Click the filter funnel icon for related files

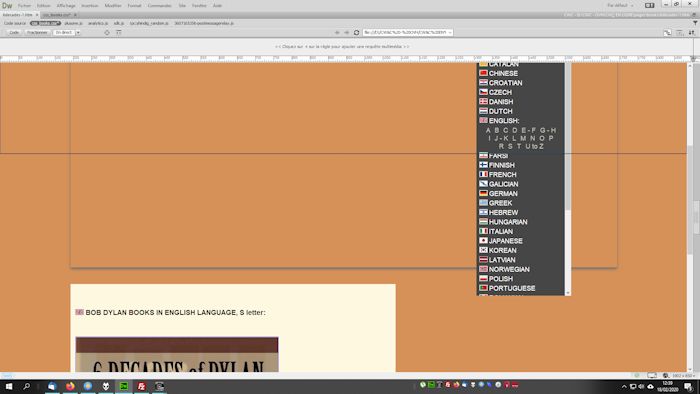pyautogui.click(x=695, y=23)
